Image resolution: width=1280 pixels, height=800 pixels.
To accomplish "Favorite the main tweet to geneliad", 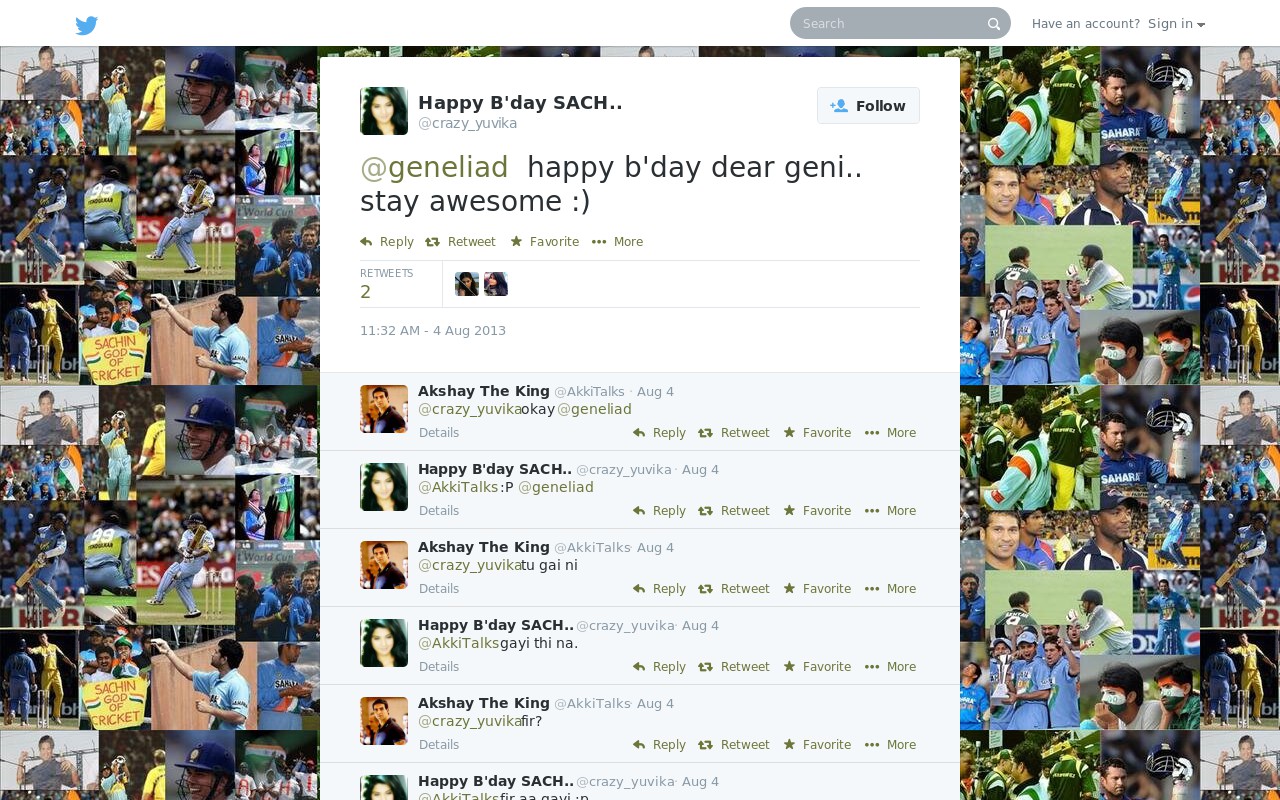I will click(544, 242).
